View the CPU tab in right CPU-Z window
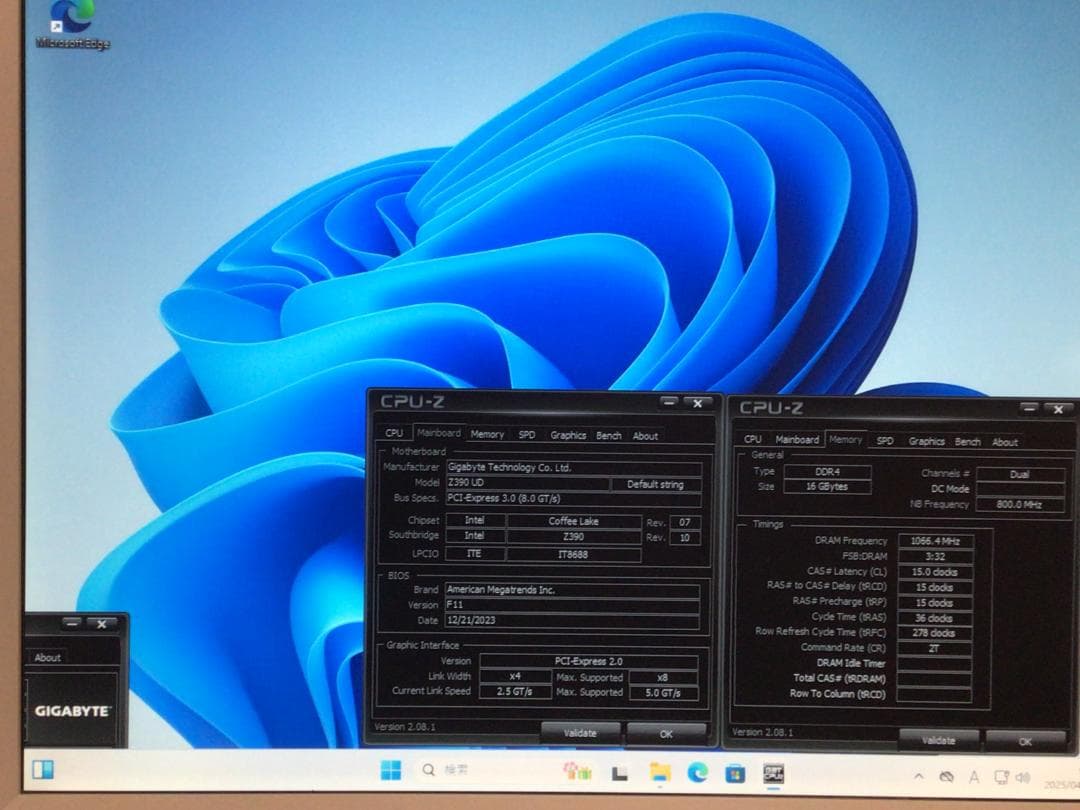 pos(752,440)
